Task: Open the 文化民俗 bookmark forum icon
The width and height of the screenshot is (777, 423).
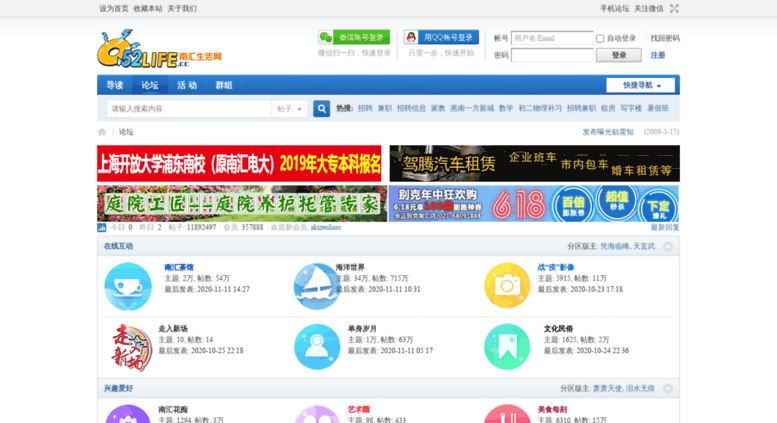Action: (x=507, y=347)
